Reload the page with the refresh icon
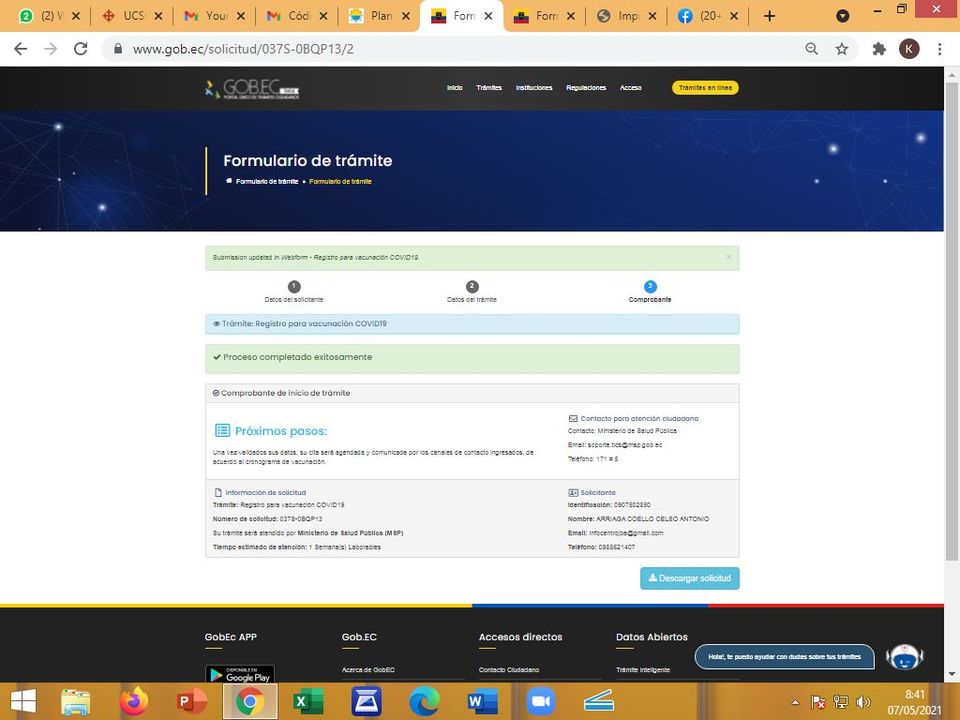 pos(81,49)
